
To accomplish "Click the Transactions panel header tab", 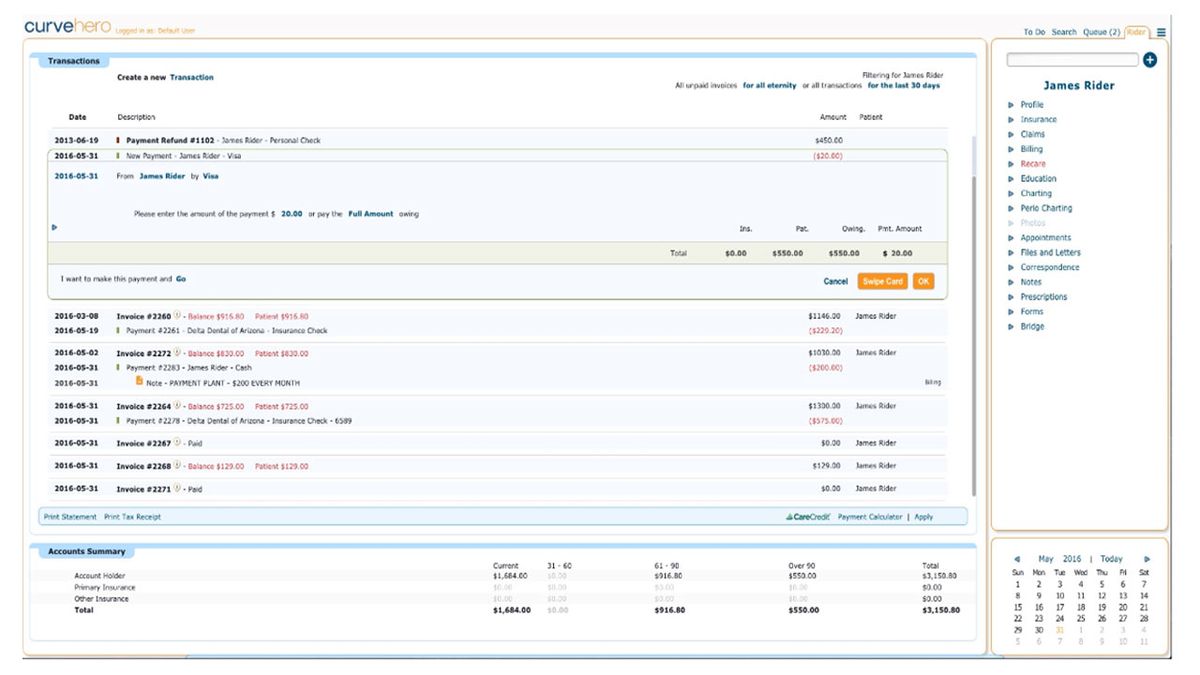I will pos(74,61).
